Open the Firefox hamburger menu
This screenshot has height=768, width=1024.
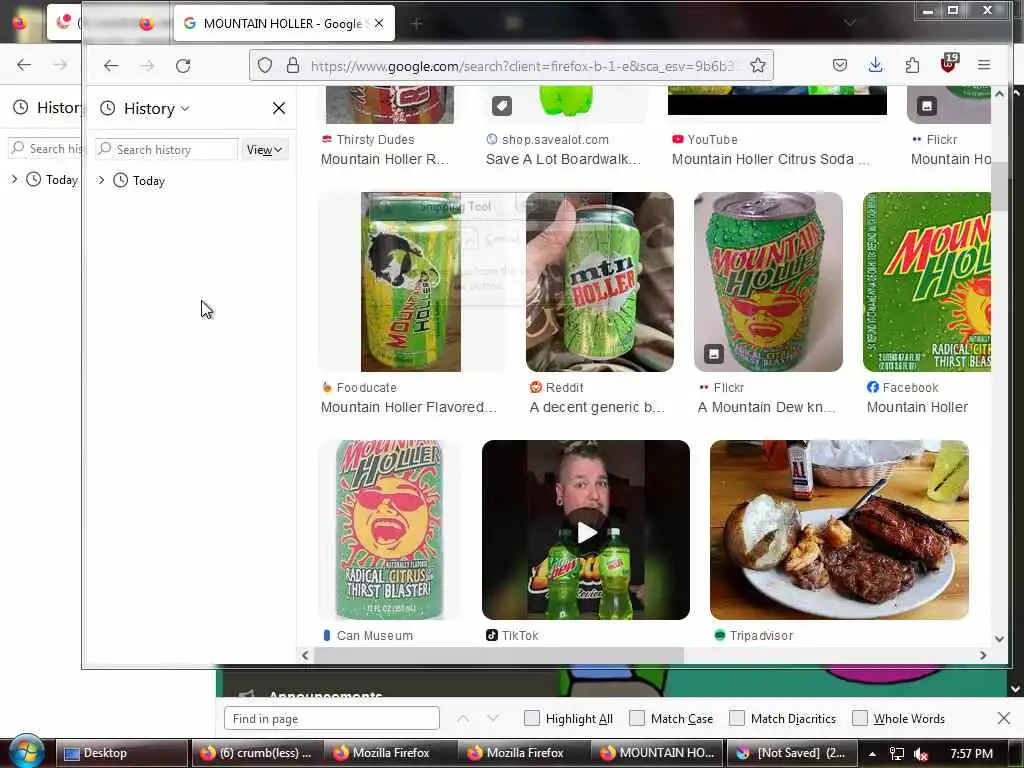pyautogui.click(x=984, y=65)
